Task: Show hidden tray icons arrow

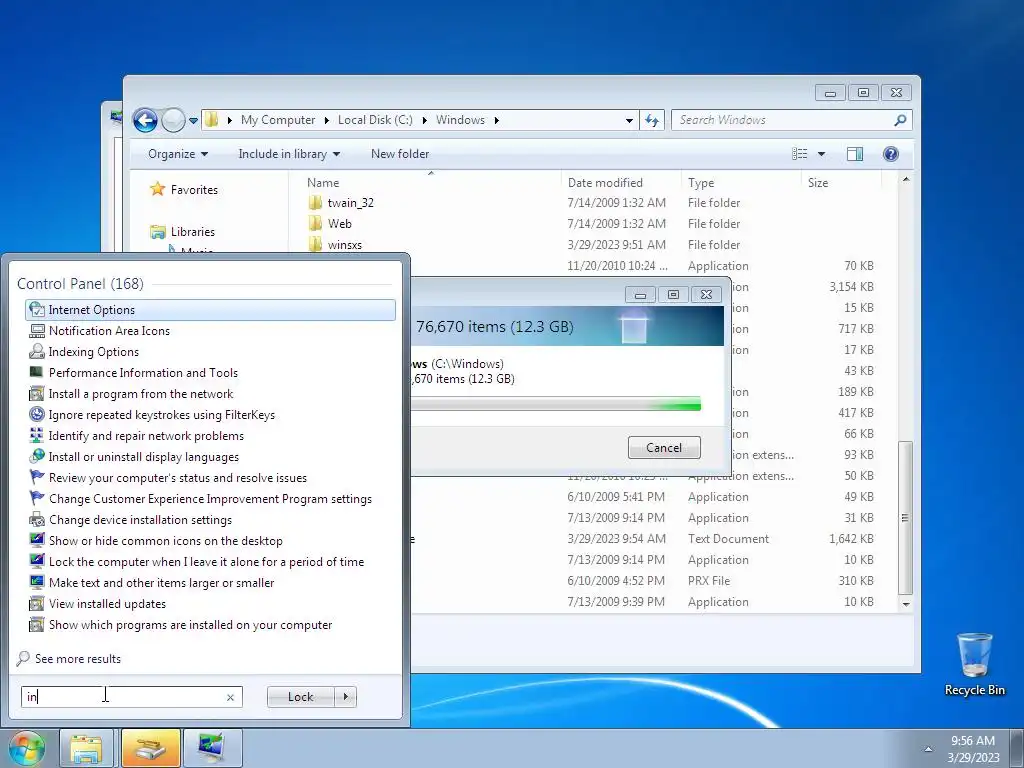Action: [x=928, y=748]
